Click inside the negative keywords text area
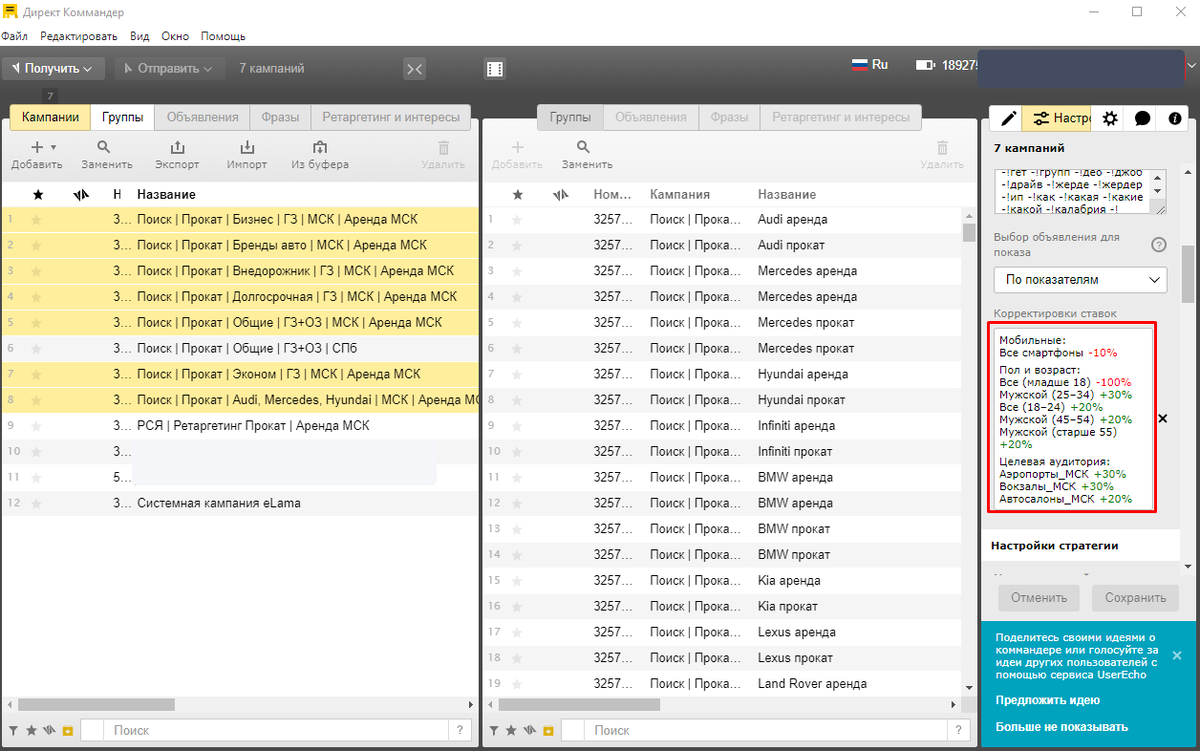The width and height of the screenshot is (1200, 751). point(1071,191)
